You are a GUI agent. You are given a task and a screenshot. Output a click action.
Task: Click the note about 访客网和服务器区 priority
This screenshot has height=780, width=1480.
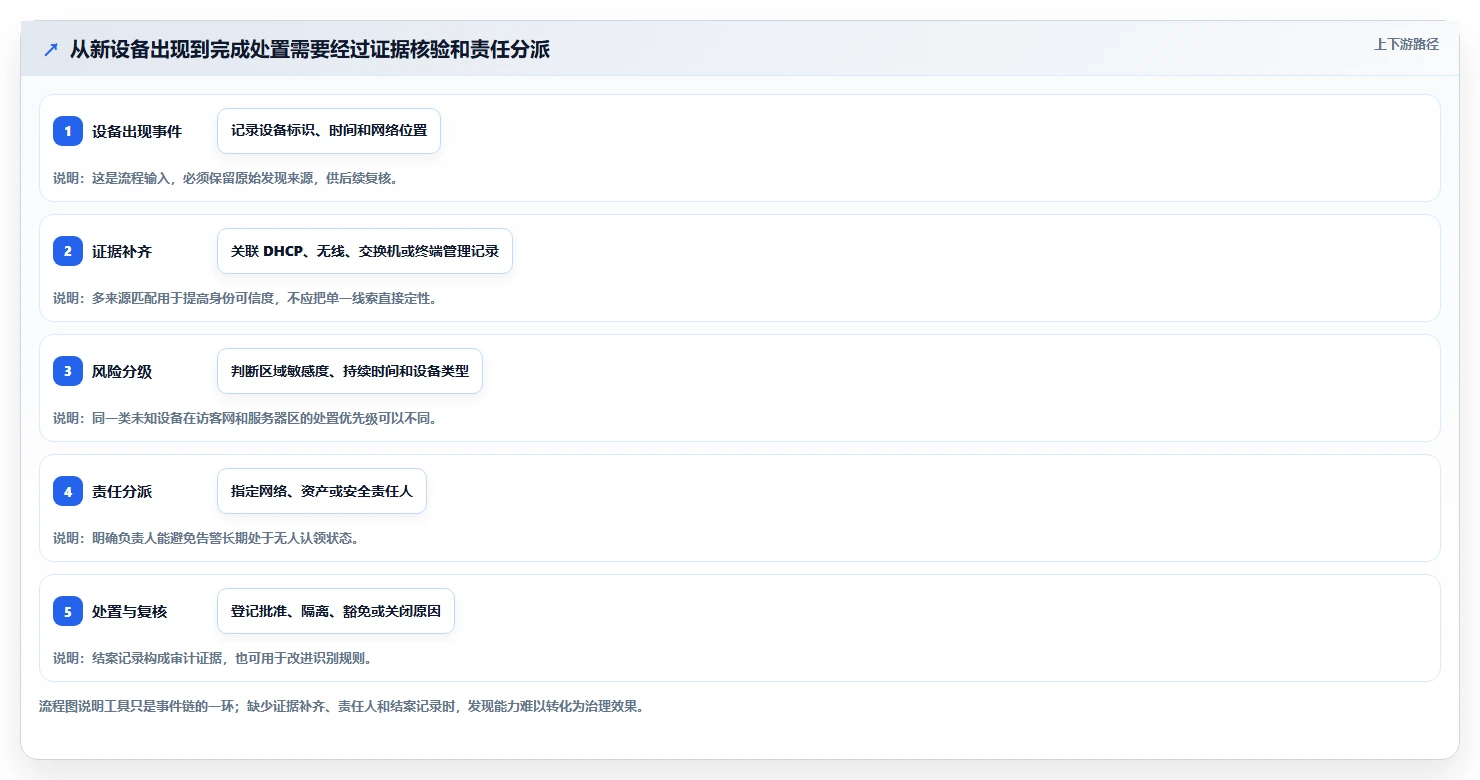[245, 418]
